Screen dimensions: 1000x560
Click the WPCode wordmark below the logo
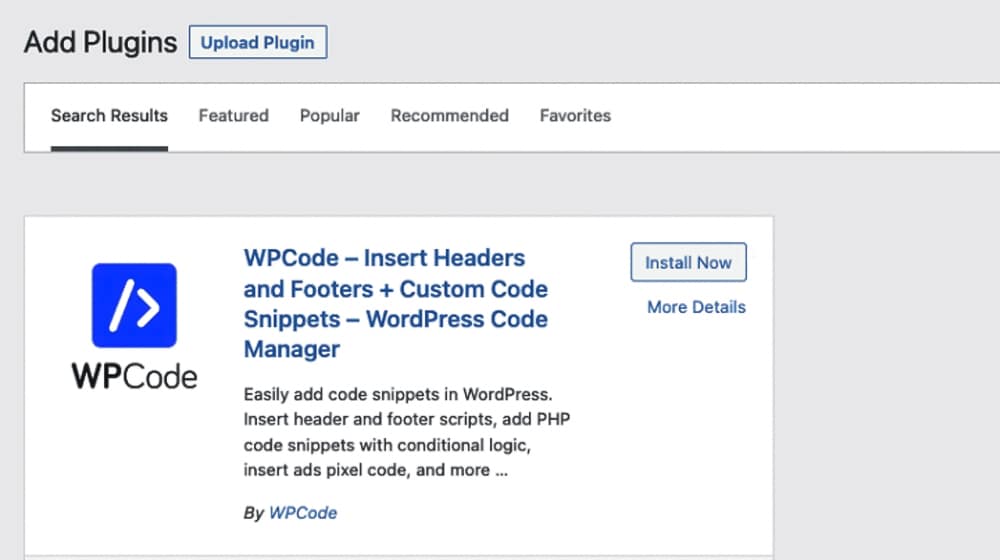(134, 376)
